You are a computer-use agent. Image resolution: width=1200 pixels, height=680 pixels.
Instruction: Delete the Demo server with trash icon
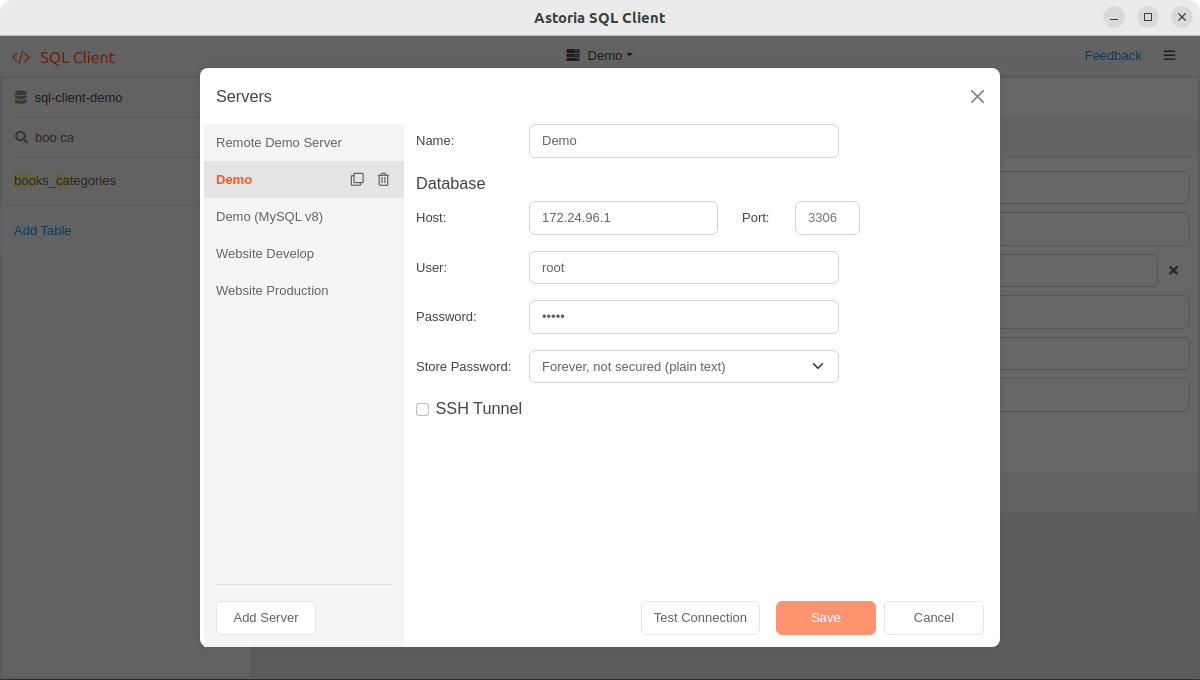pos(383,179)
